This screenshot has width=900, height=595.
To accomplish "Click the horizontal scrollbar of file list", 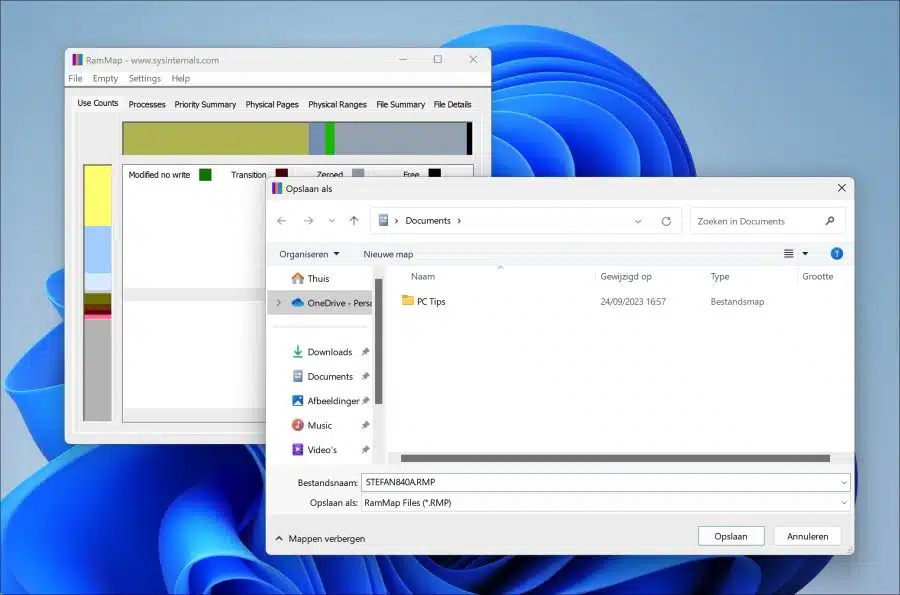I will [x=615, y=458].
